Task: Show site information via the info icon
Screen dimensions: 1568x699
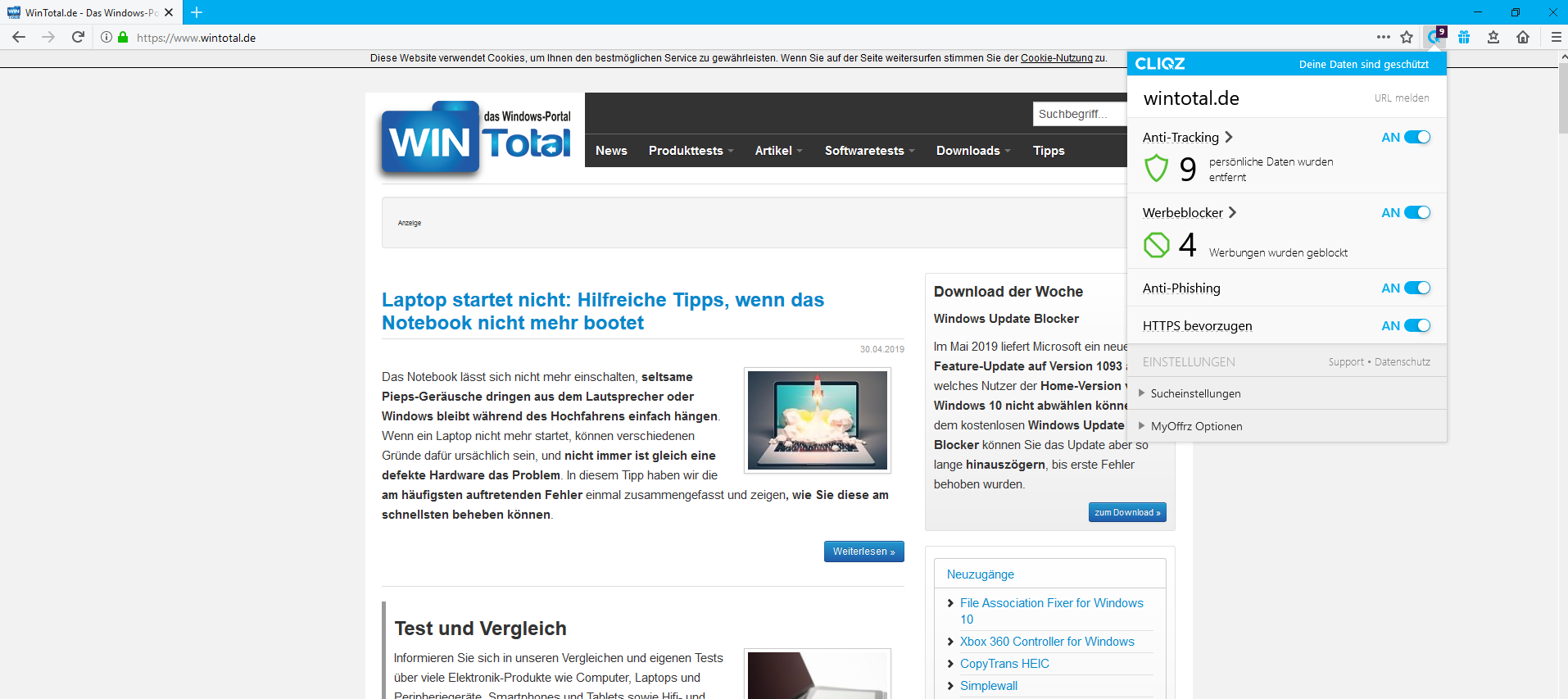Action: click(106, 37)
